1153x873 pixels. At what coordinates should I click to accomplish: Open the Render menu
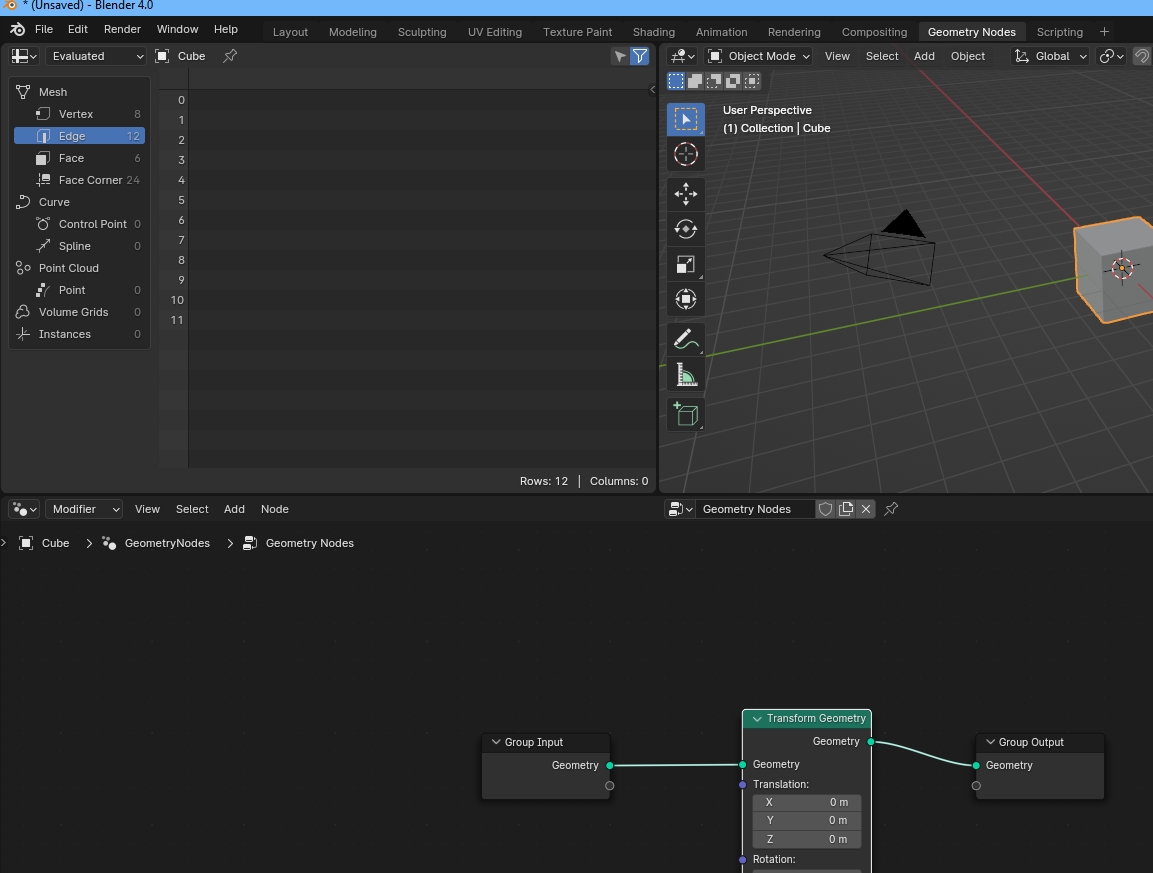(x=122, y=29)
